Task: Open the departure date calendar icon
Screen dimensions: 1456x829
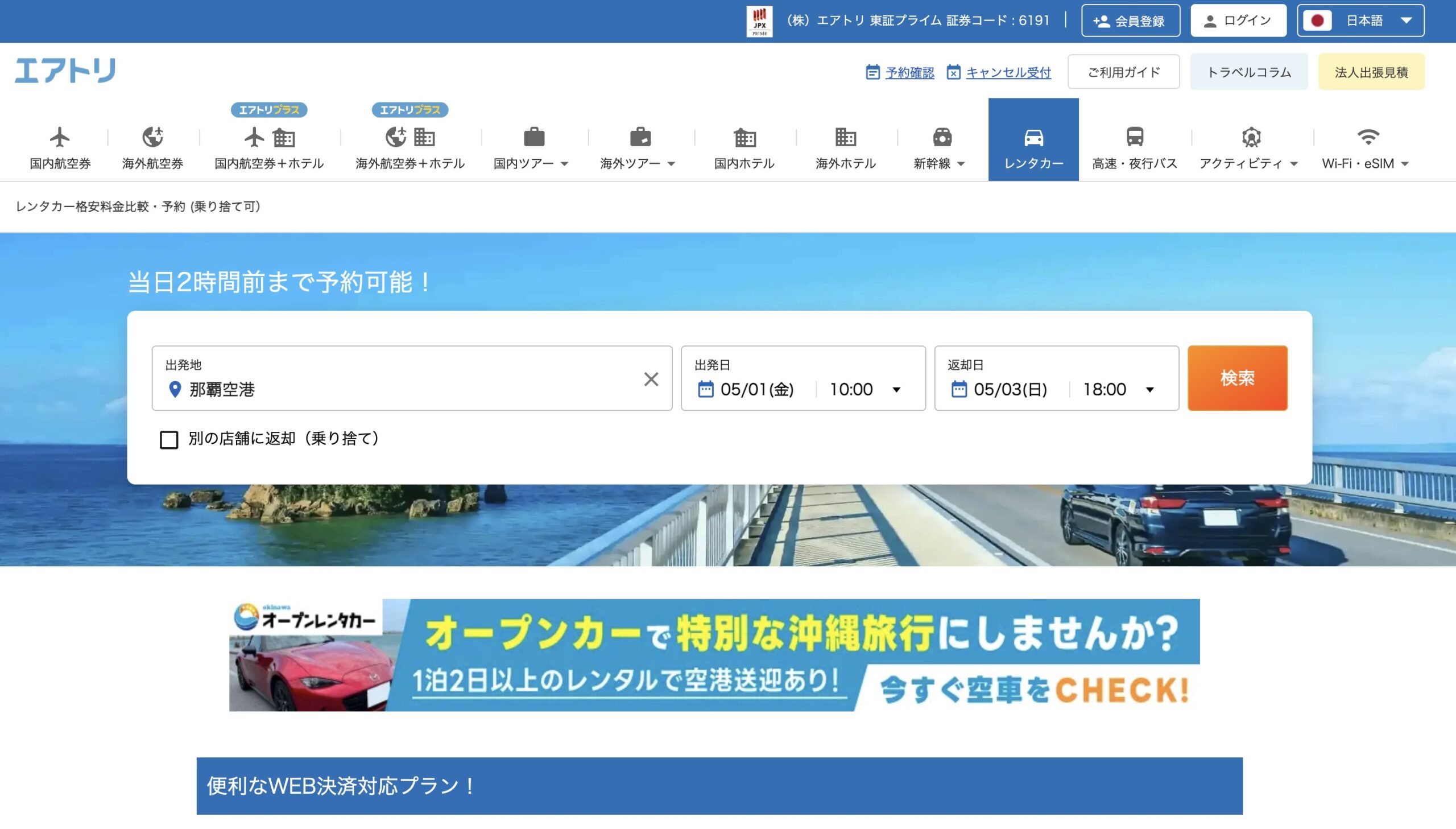Action: click(705, 389)
